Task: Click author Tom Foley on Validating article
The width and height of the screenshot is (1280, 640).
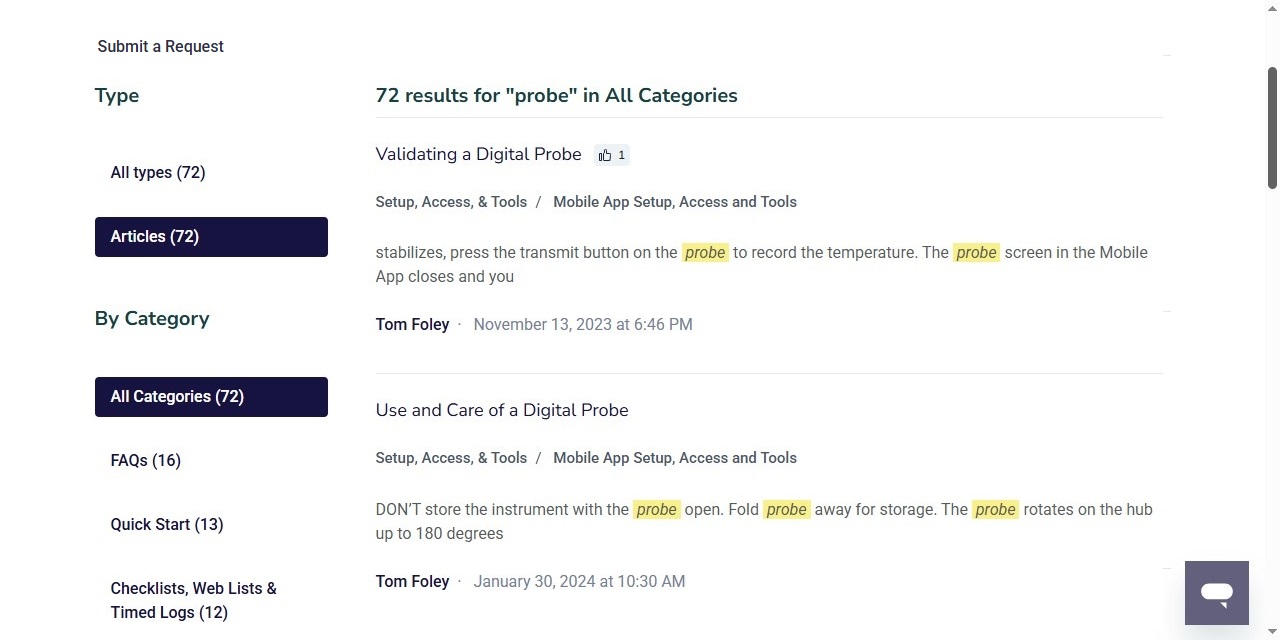Action: (x=412, y=325)
